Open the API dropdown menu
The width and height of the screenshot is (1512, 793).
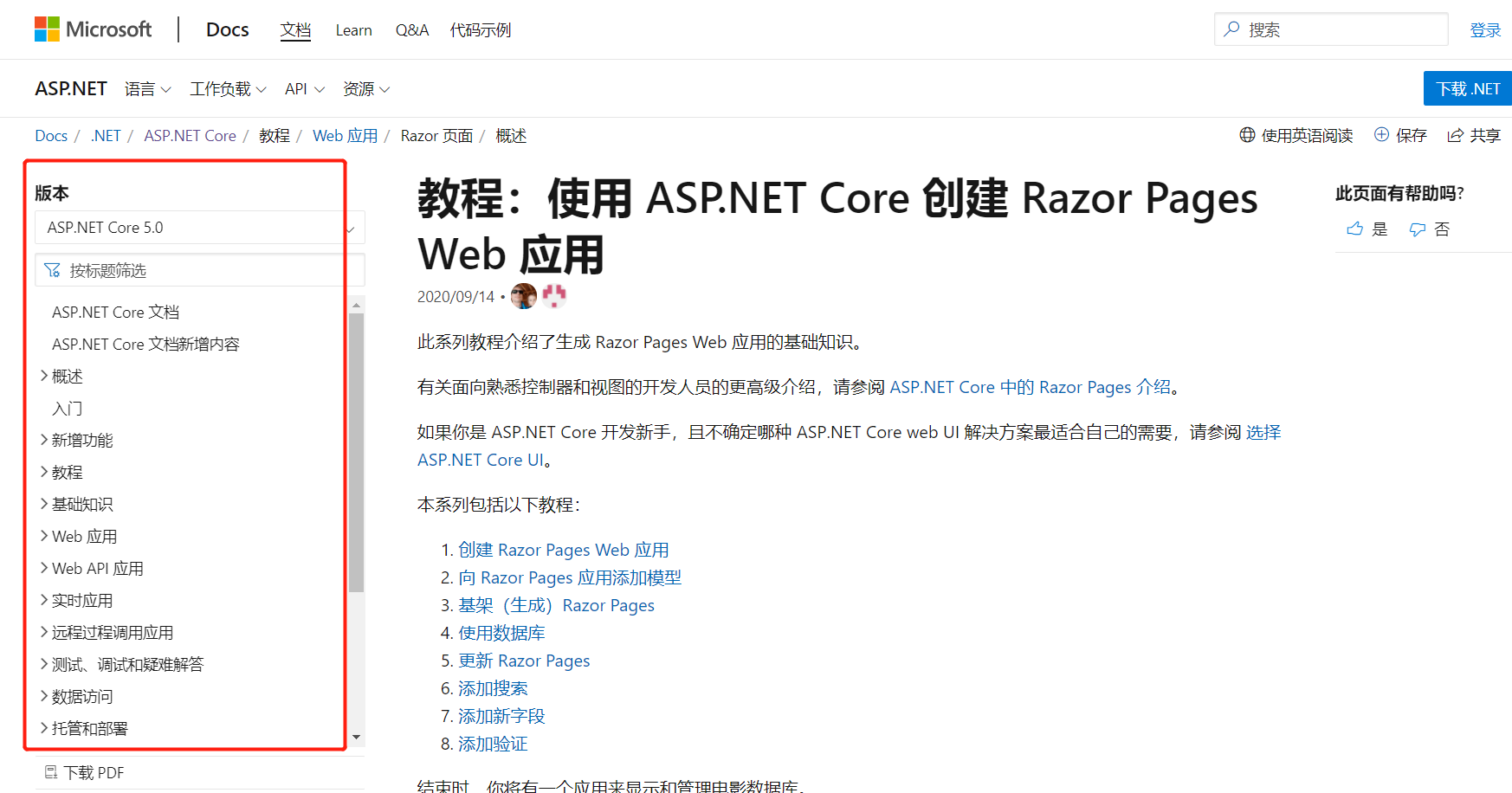click(305, 89)
